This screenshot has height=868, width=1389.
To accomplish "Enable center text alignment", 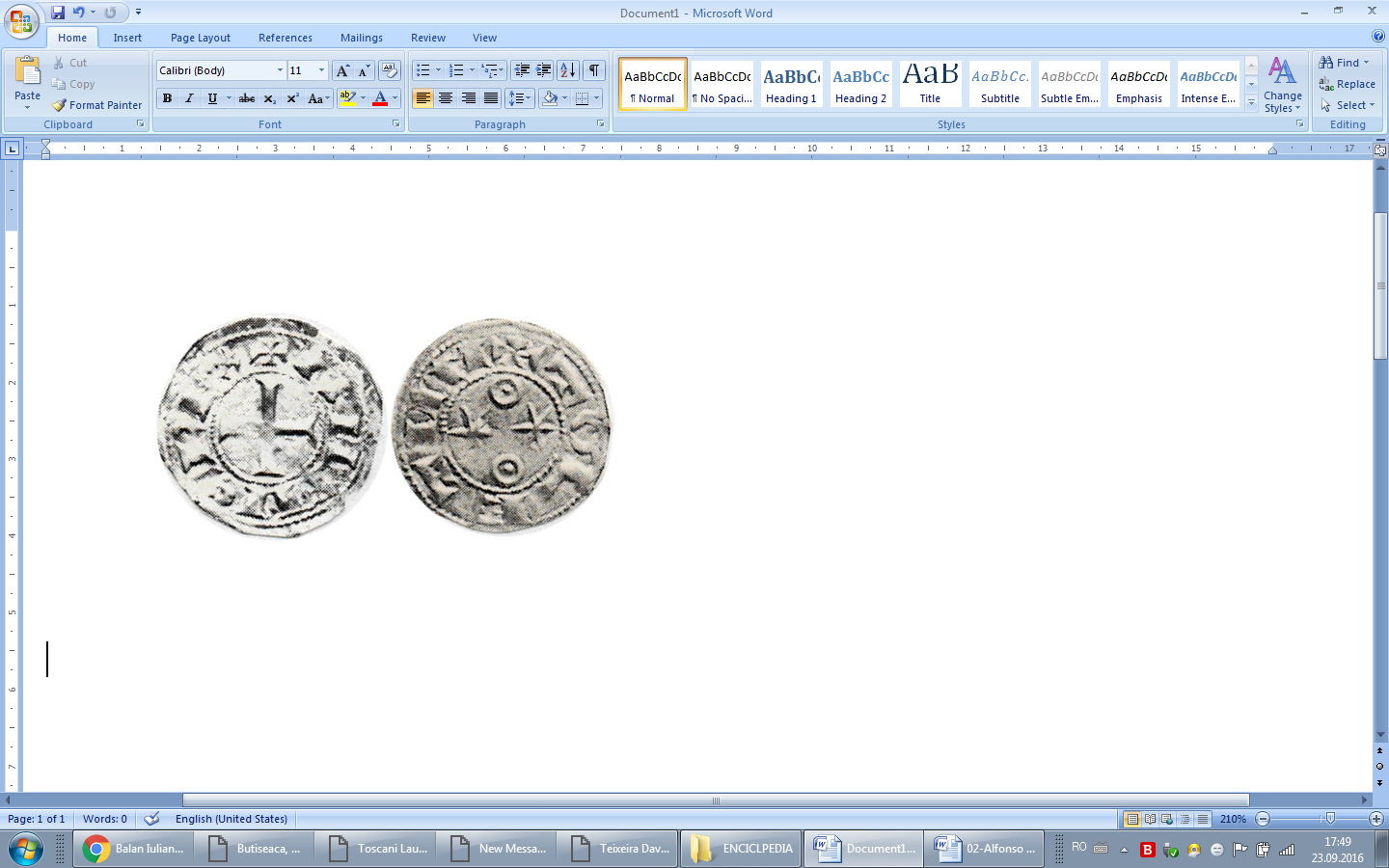I will pos(446,98).
